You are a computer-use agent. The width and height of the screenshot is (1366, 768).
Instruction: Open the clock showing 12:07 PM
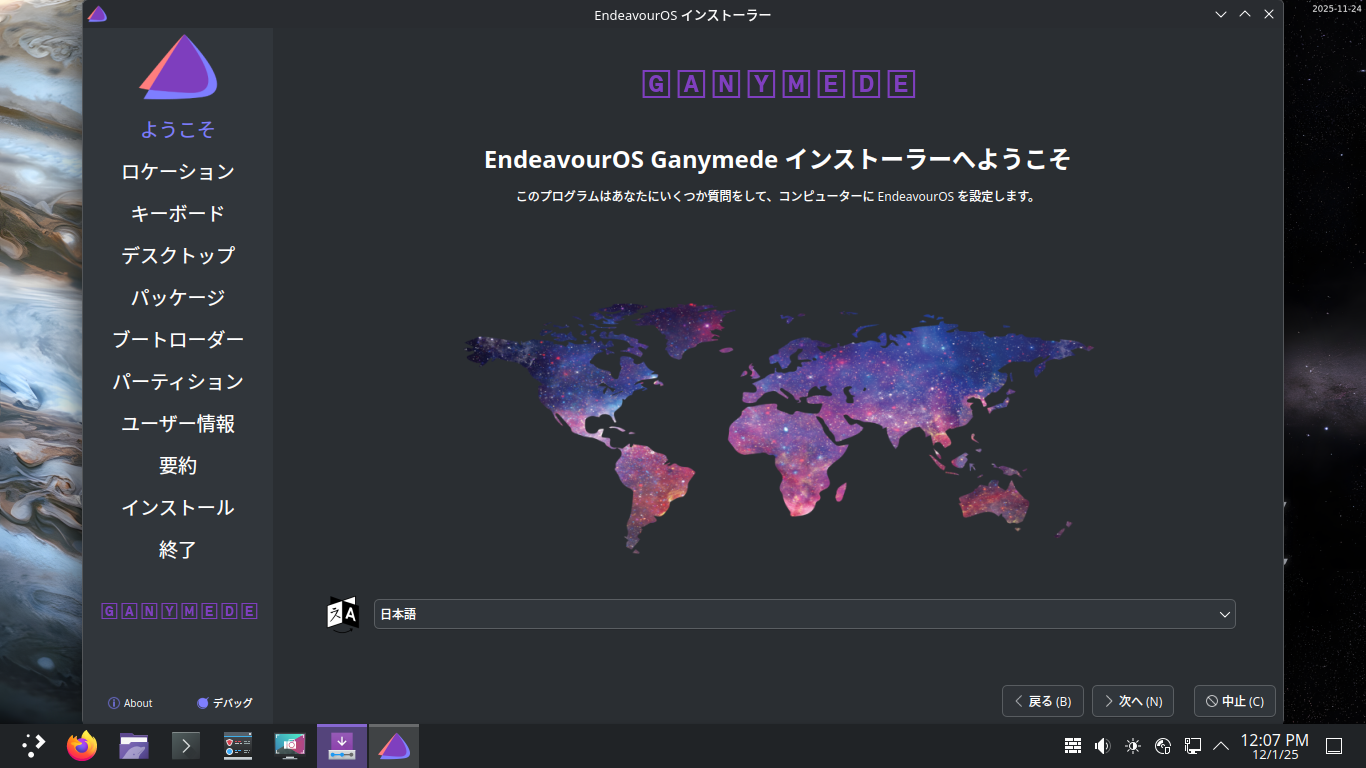tap(1274, 745)
